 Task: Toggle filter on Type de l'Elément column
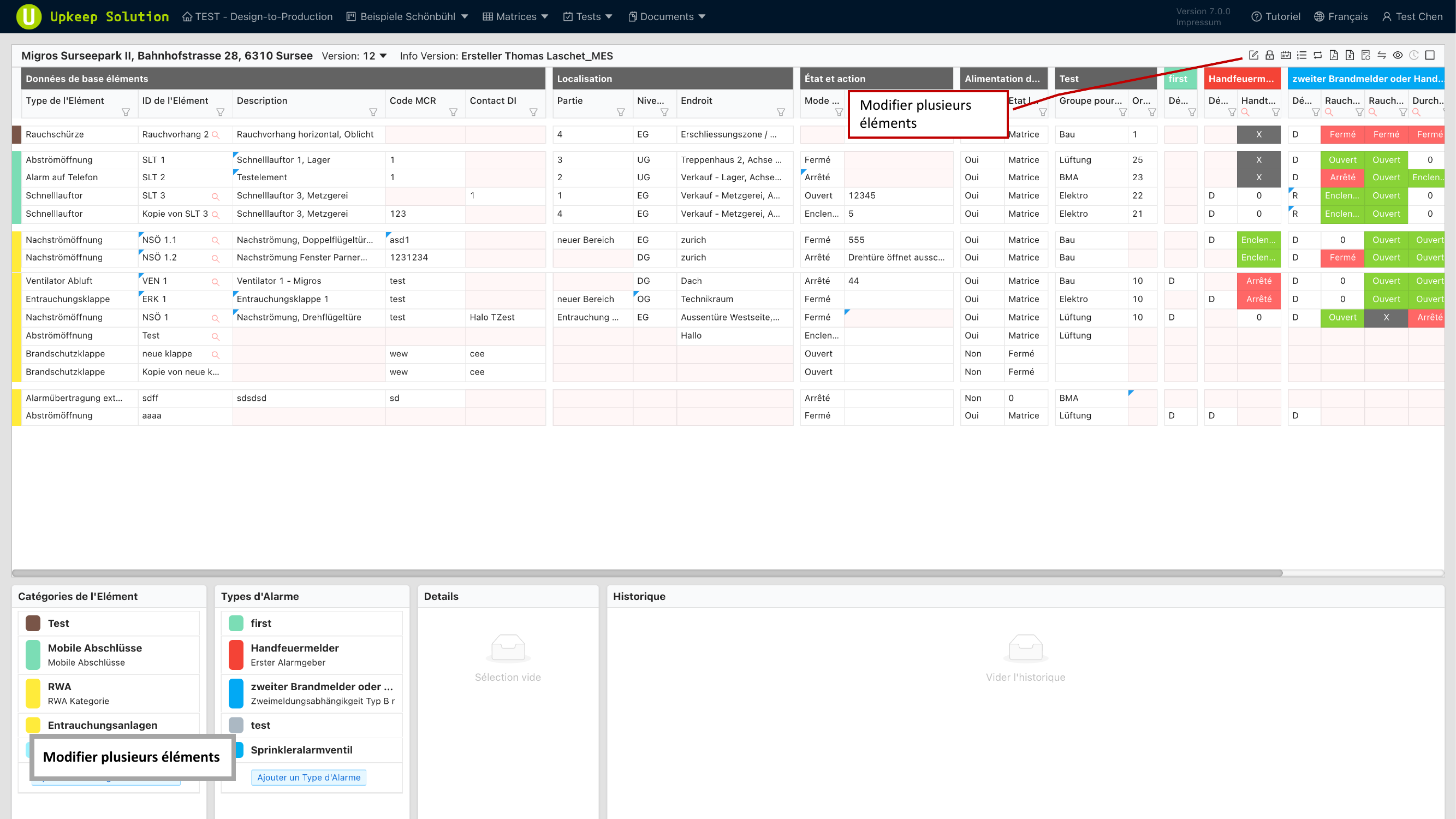click(126, 112)
